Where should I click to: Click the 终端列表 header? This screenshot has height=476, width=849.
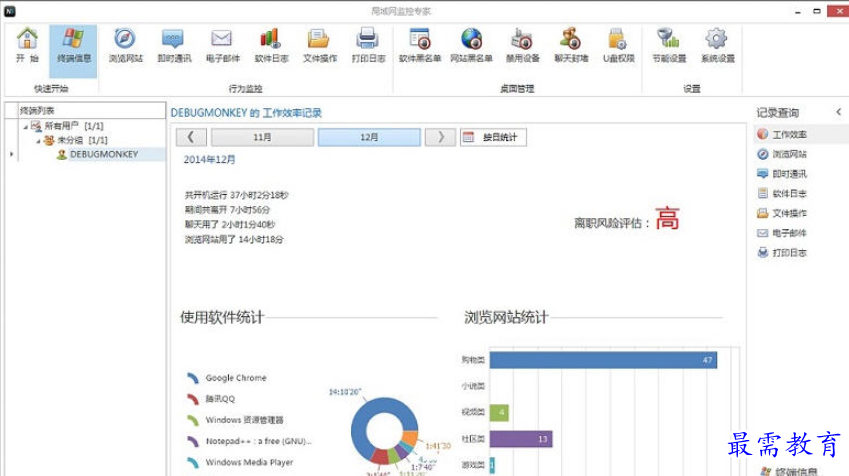(91, 110)
